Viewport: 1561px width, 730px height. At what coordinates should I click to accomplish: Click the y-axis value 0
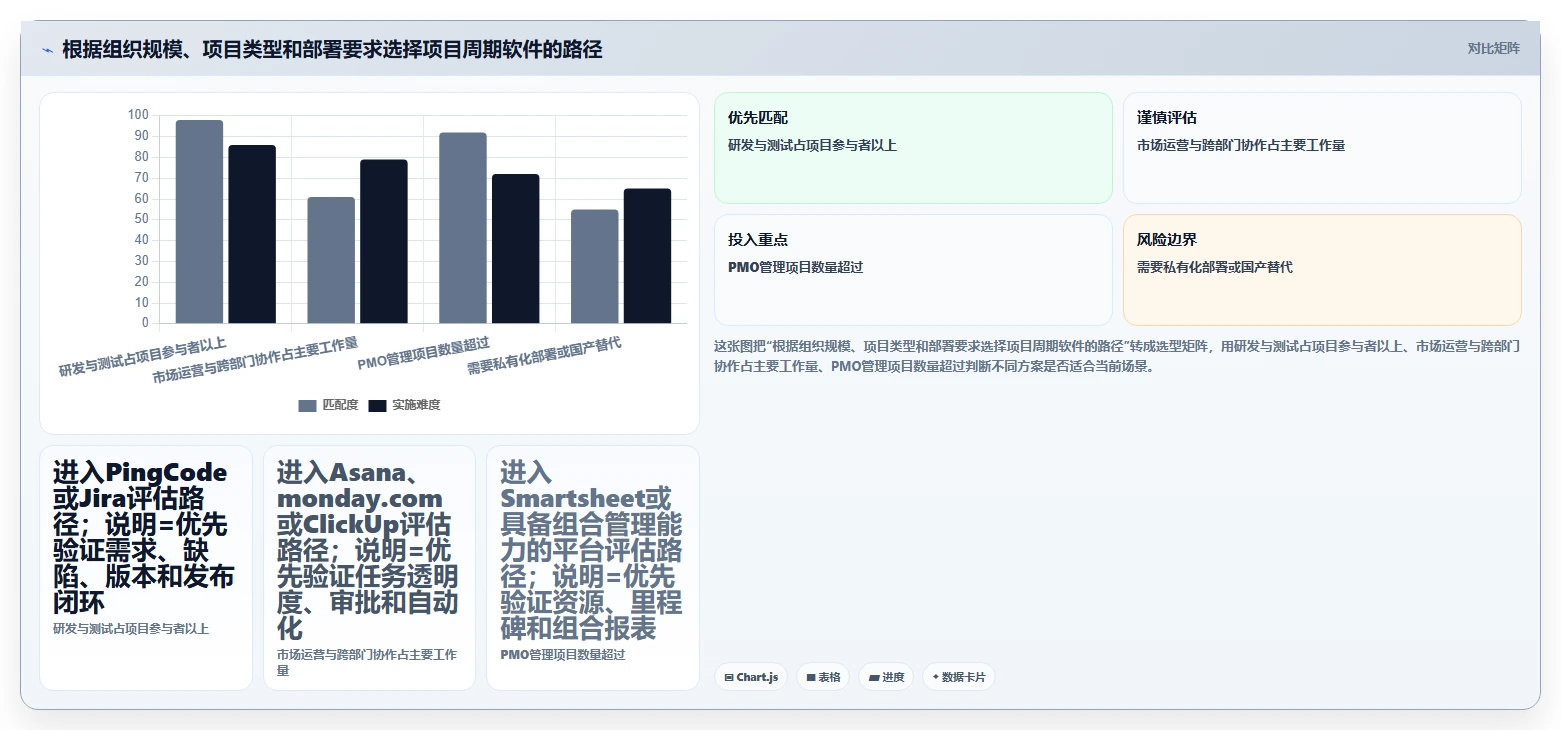click(x=145, y=323)
